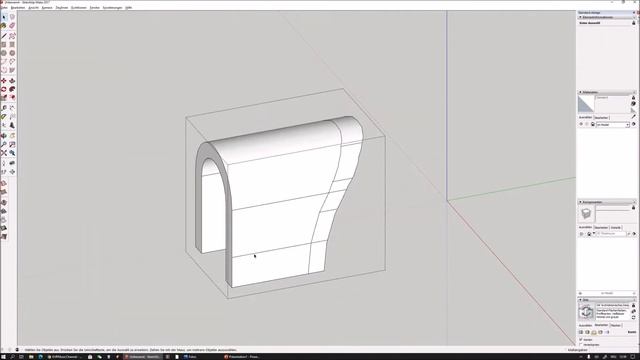Toggle the Kanten checkbox
Image resolution: width=640 pixels, height=360 pixels.
pyautogui.click(x=581, y=340)
